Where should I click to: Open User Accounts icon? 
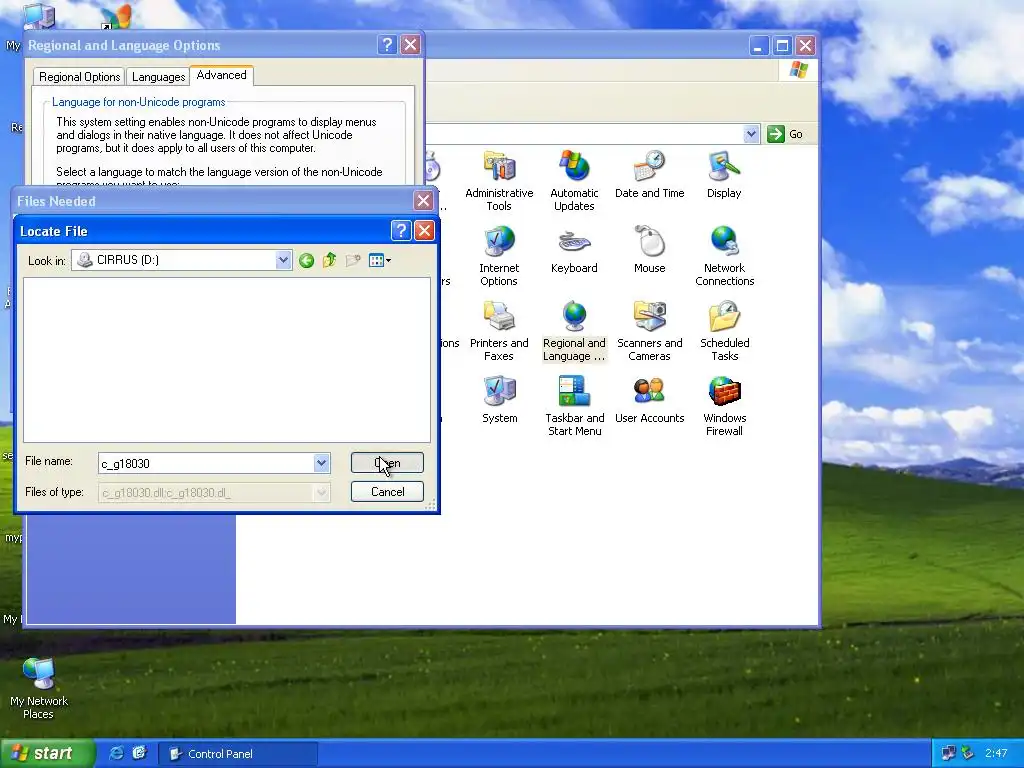click(649, 400)
